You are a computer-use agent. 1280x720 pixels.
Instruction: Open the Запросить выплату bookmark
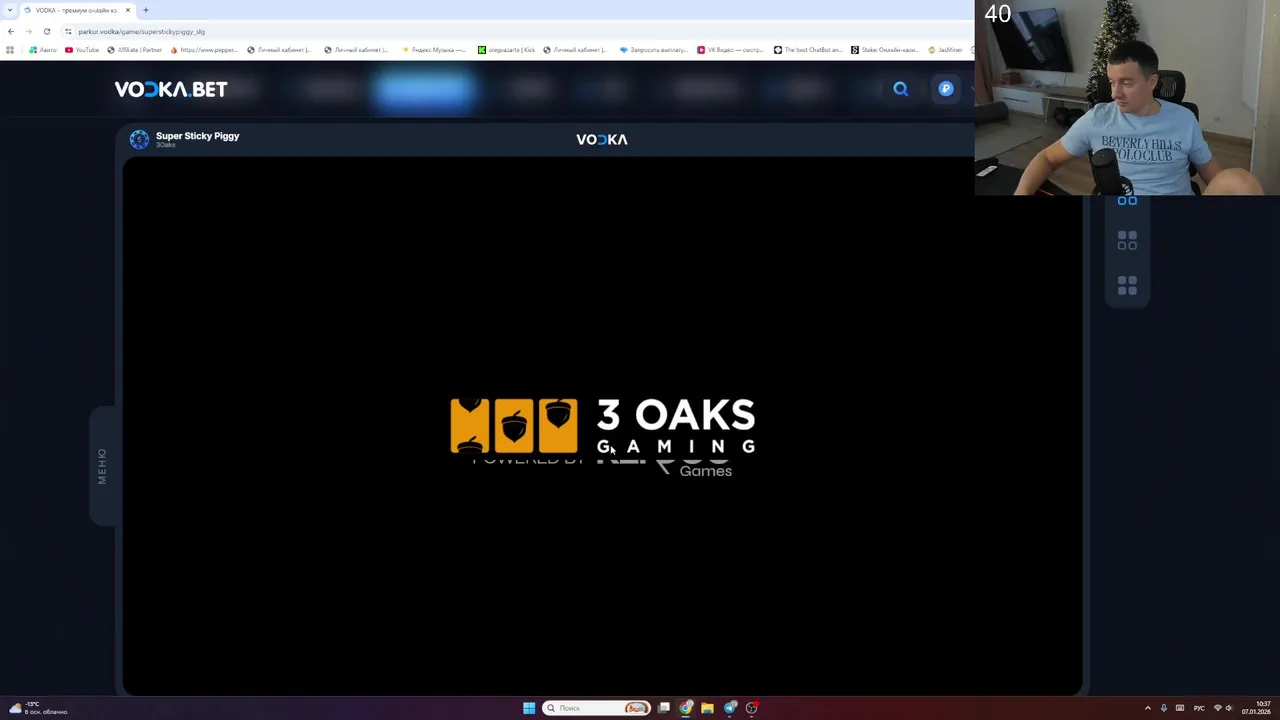click(x=654, y=50)
